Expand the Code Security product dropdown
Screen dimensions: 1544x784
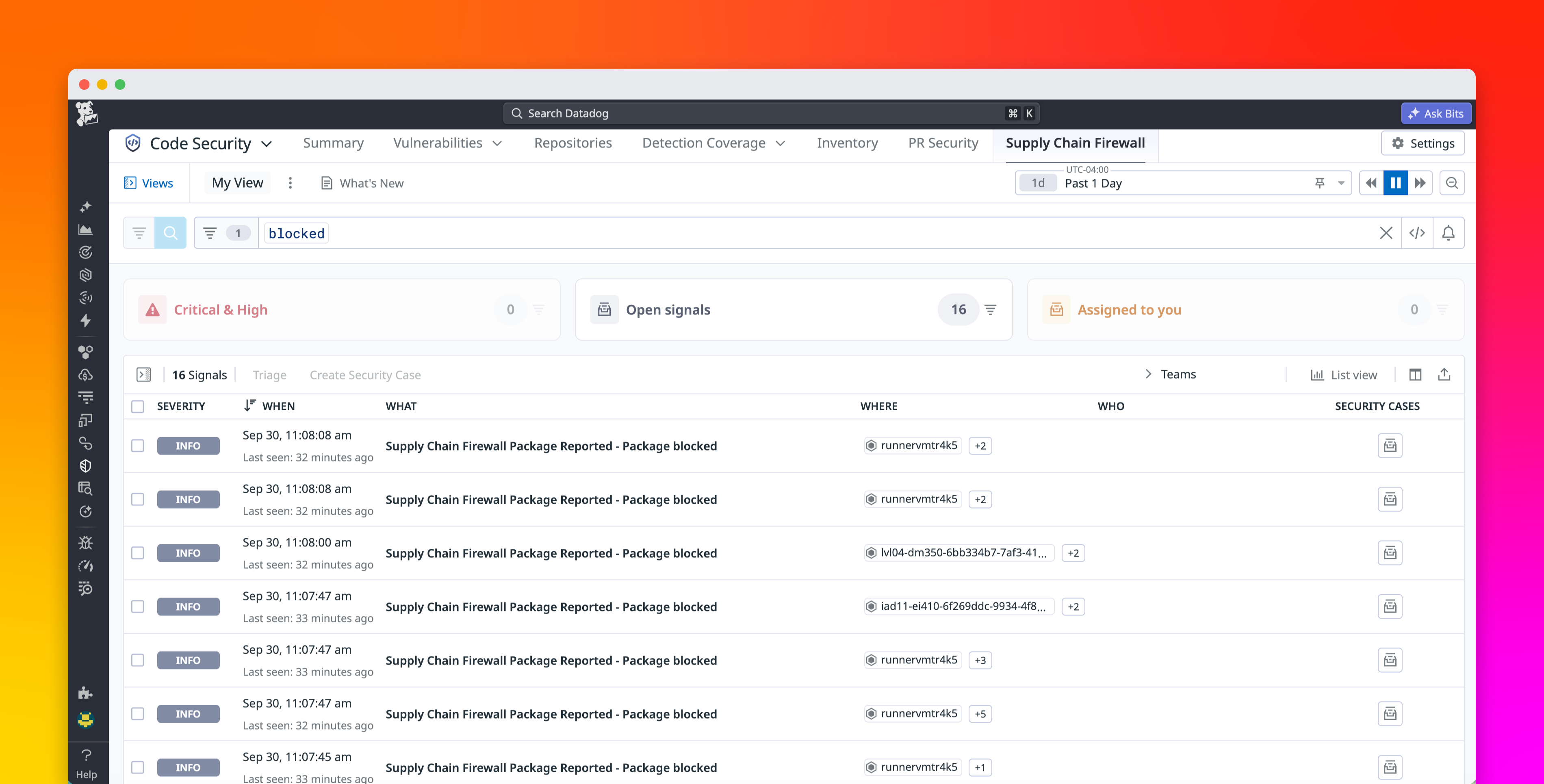point(267,144)
